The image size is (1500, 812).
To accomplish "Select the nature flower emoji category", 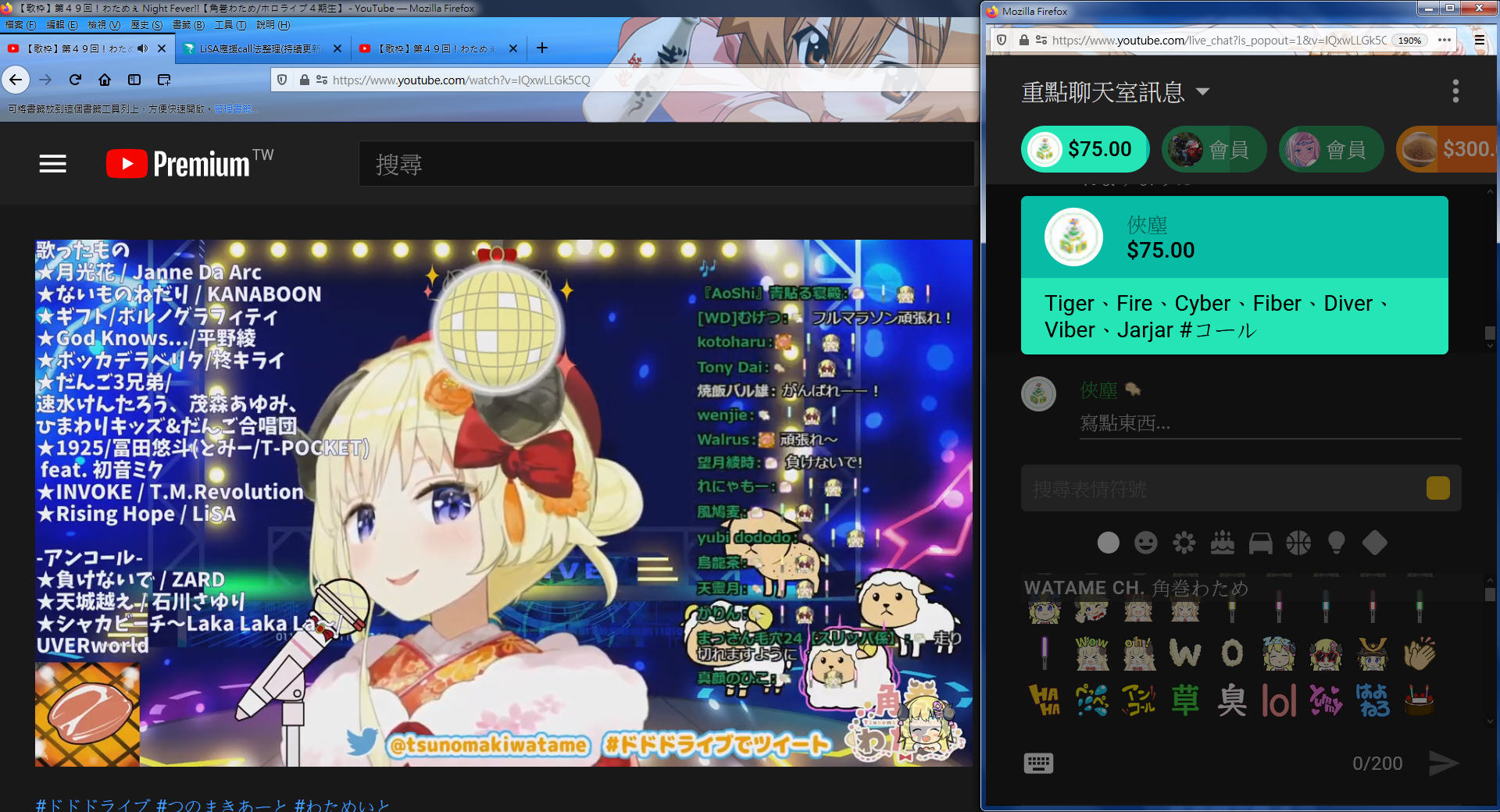I will pos(1184,543).
